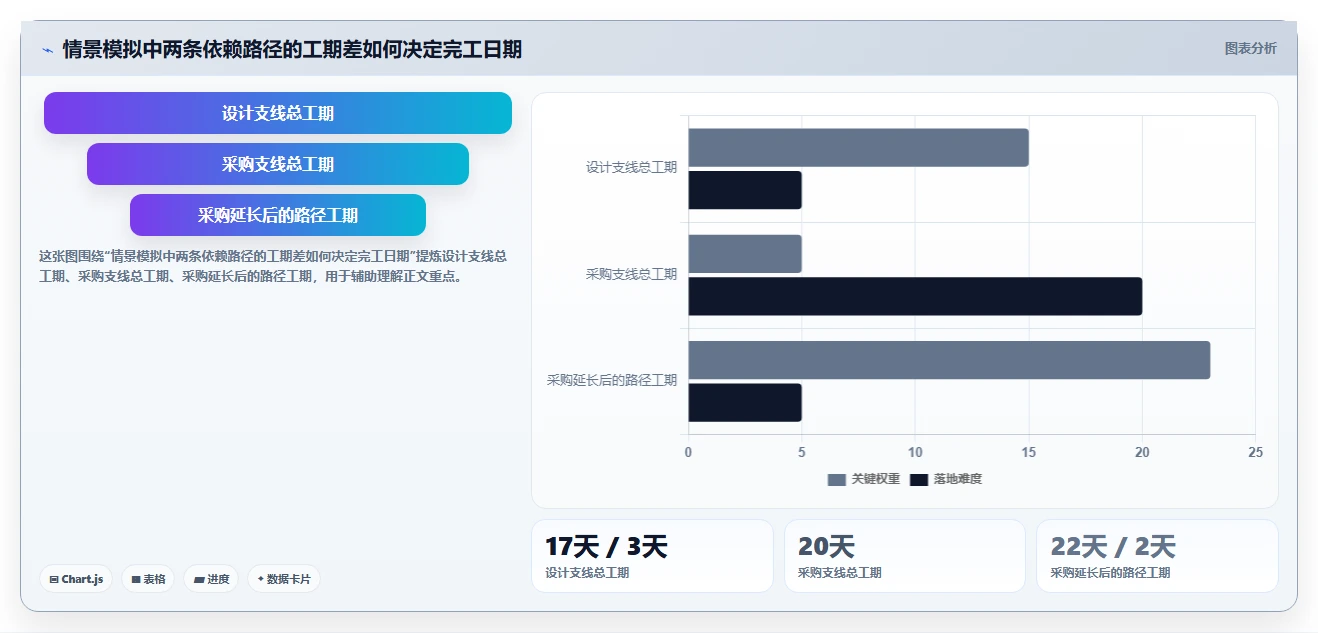Click the 图表分析 label in header
Image resolution: width=1318 pixels, height=633 pixels.
point(1250,48)
